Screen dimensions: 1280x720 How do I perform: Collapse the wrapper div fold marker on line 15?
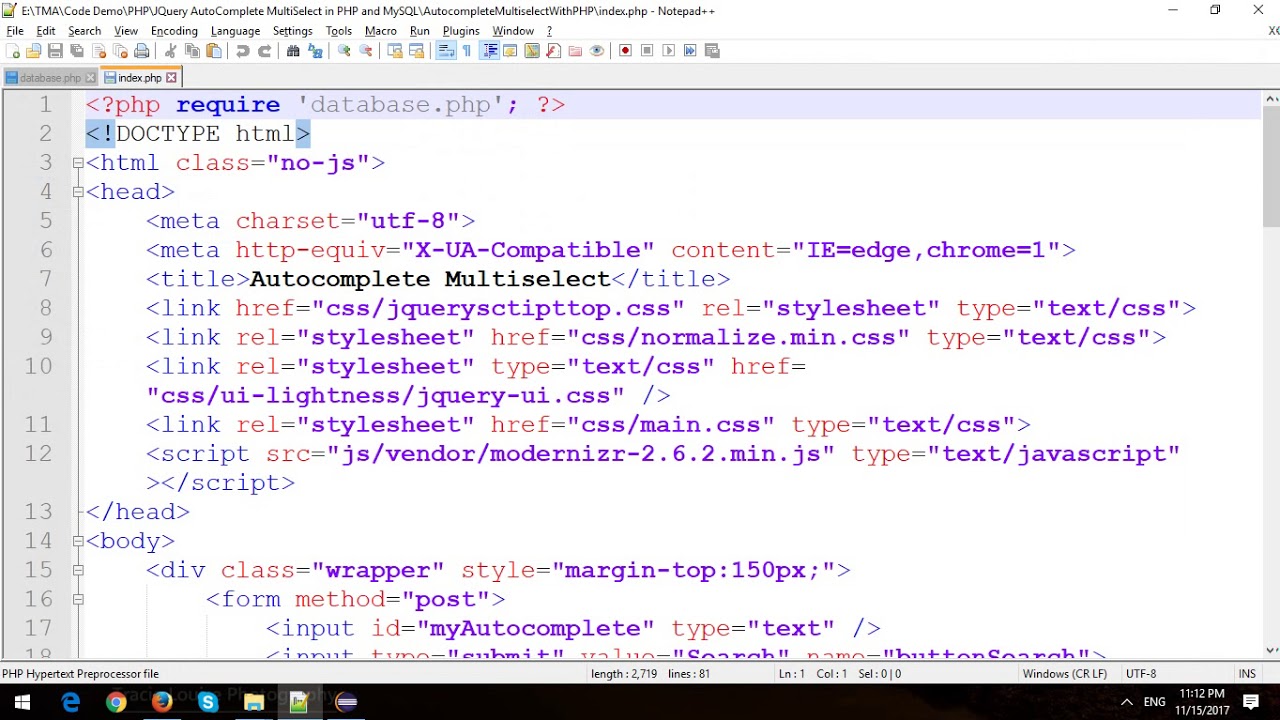78,570
